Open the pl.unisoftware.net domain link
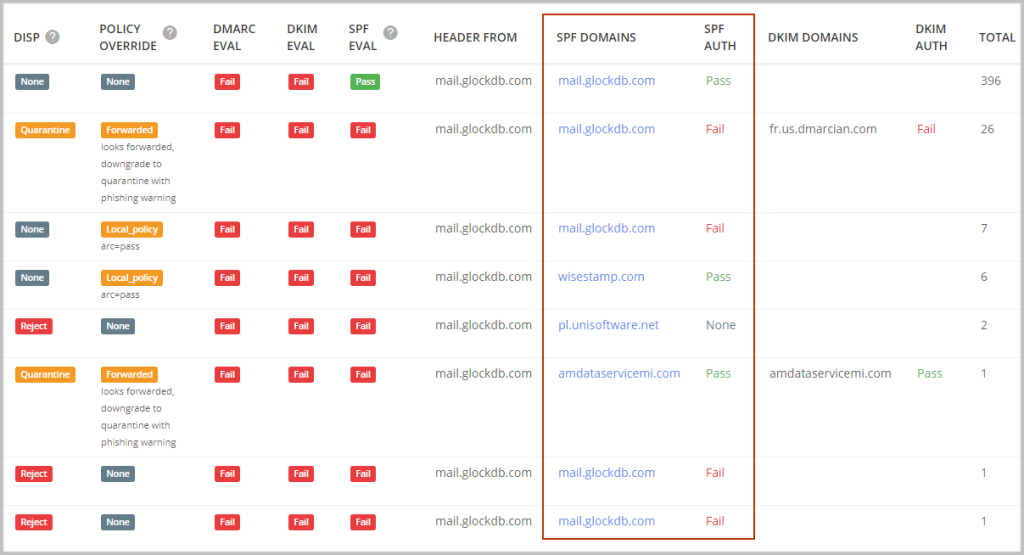The width and height of the screenshot is (1024, 555). [x=608, y=325]
